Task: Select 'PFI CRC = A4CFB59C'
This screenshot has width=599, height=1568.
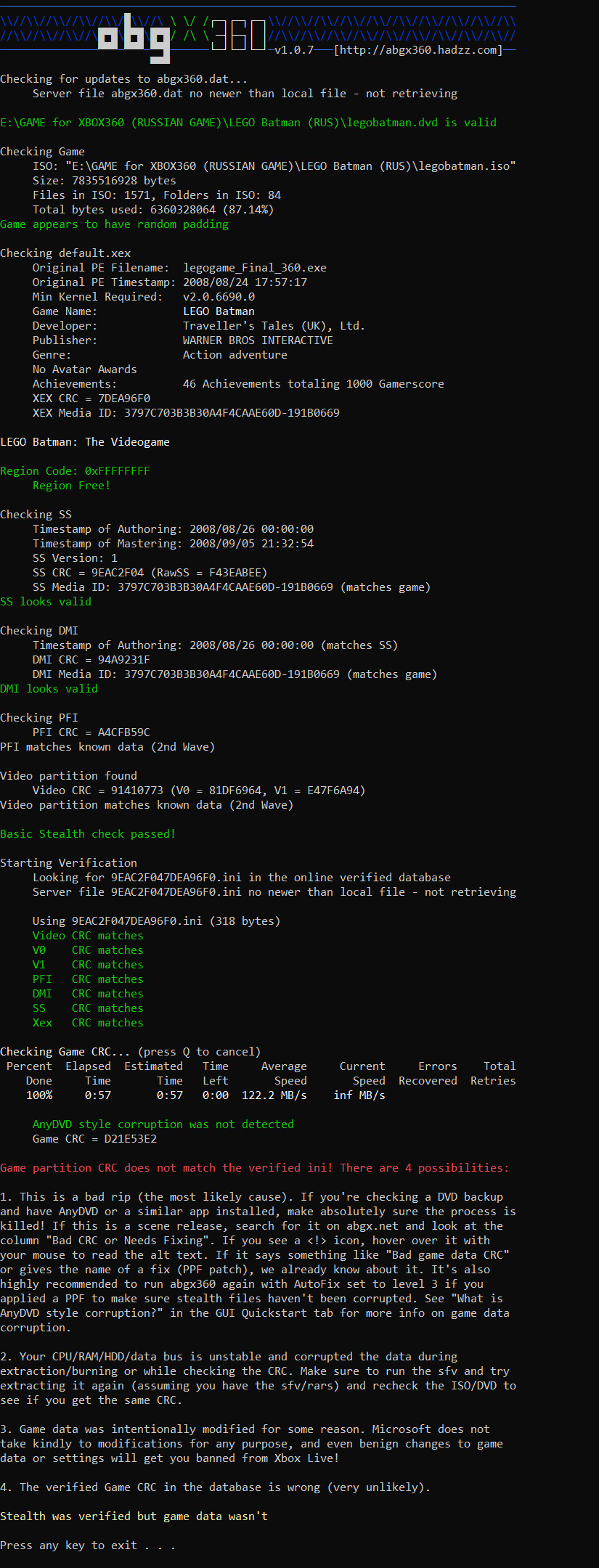Action: [91, 732]
